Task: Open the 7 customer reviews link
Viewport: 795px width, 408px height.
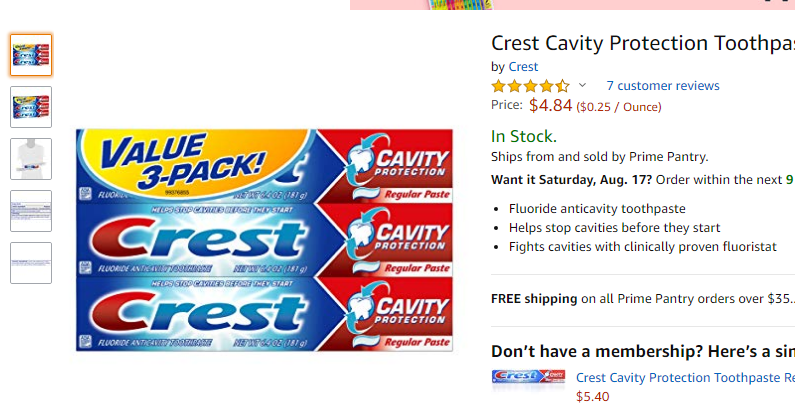Action: (x=663, y=86)
